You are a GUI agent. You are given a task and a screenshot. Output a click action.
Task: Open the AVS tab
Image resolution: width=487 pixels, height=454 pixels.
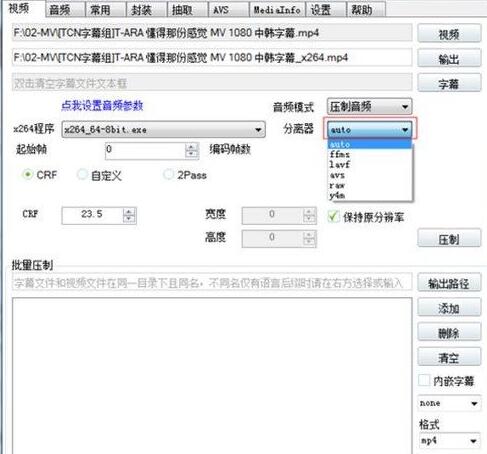click(228, 10)
